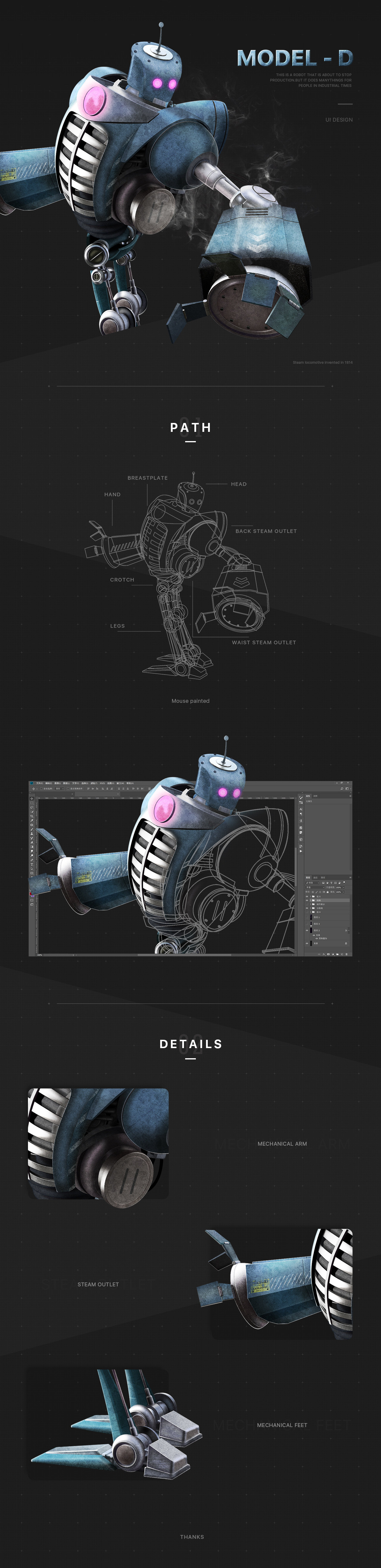Open the Layers panel options menu icon

coord(351,878)
